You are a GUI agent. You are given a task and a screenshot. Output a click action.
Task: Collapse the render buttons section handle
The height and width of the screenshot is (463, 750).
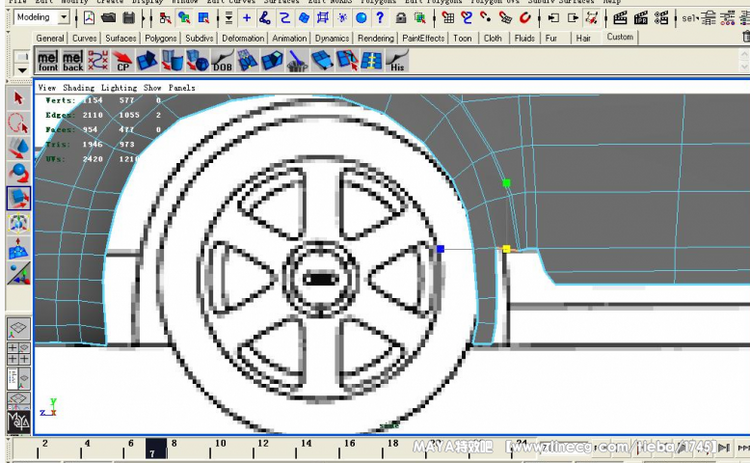click(x=607, y=19)
